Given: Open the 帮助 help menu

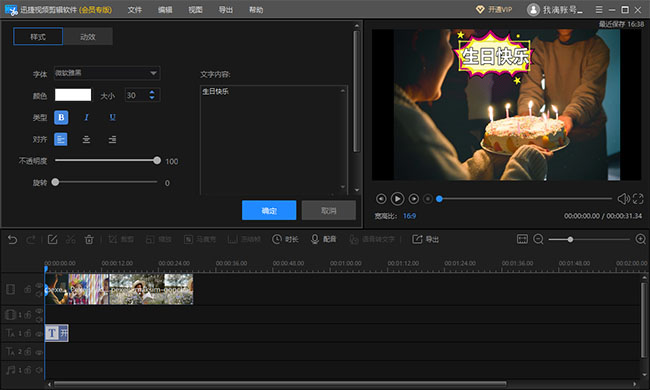Looking at the screenshot, I should [x=256, y=10].
